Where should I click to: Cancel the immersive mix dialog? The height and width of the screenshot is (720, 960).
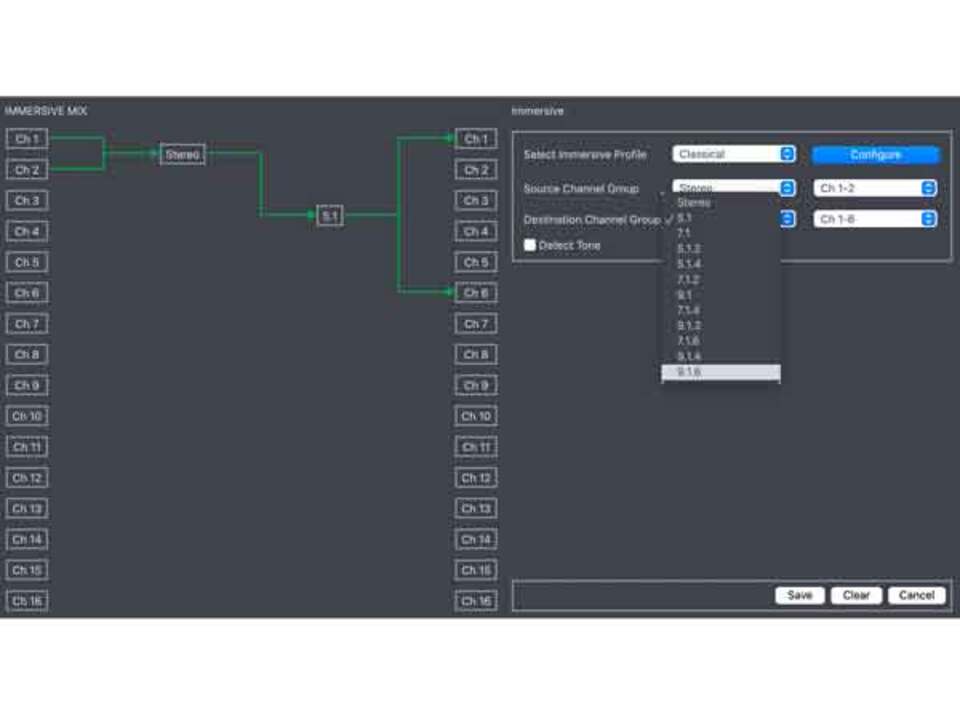[x=916, y=595]
